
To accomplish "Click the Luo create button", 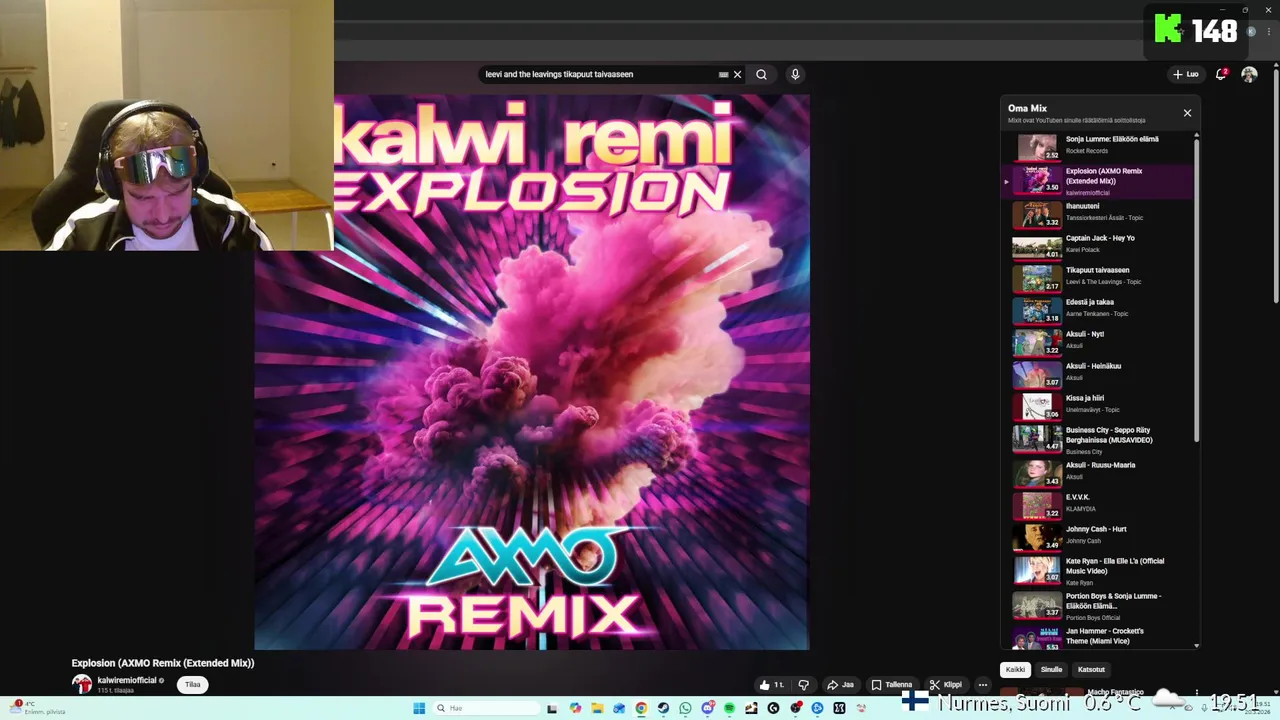I will pos(1186,74).
